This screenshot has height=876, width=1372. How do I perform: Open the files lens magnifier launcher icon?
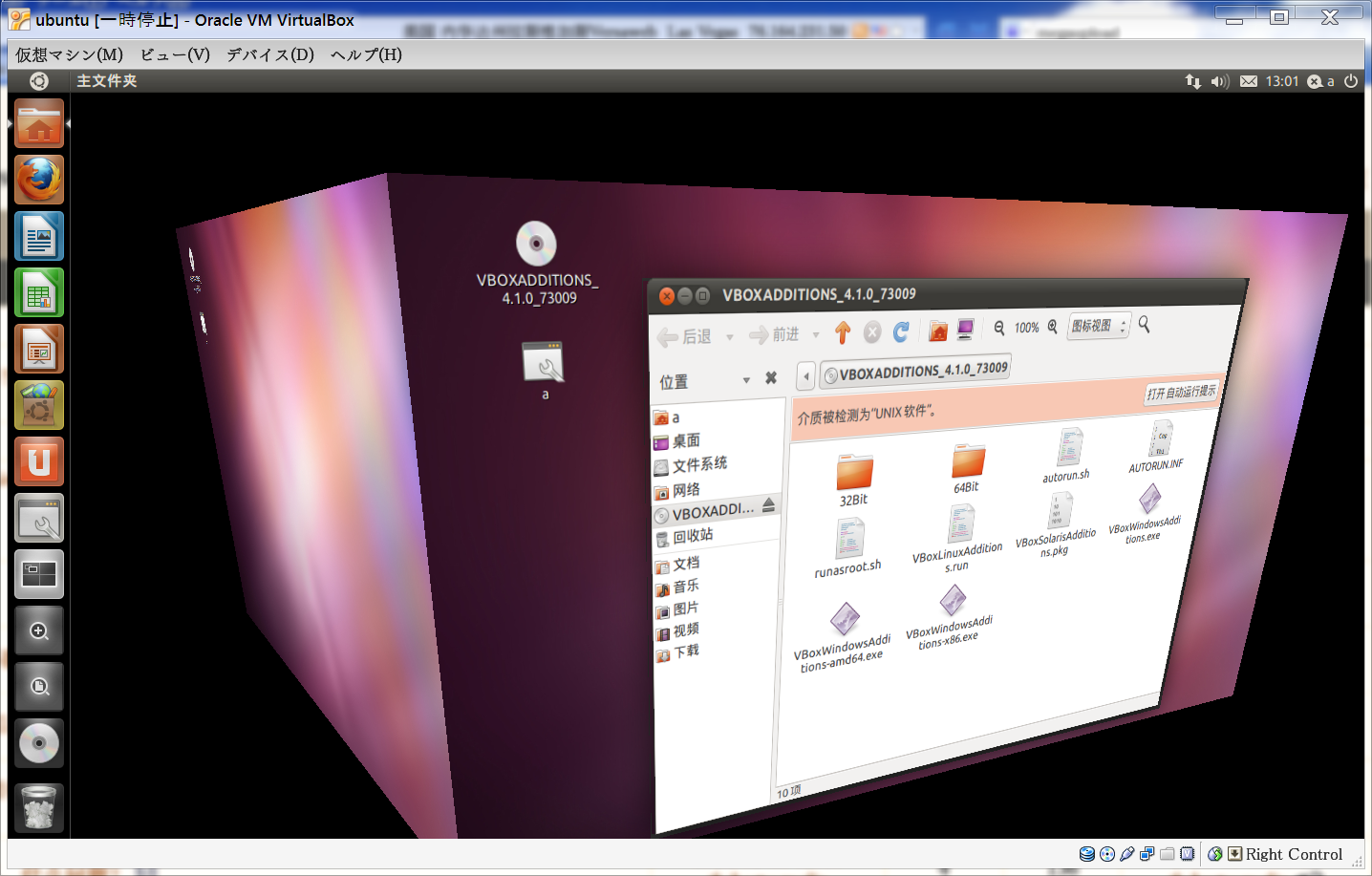pyautogui.click(x=39, y=687)
